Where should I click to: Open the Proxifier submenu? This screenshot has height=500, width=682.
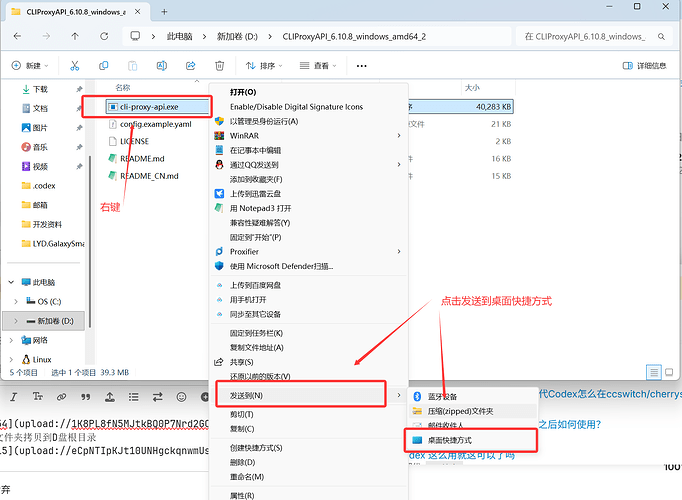[x=309, y=252]
